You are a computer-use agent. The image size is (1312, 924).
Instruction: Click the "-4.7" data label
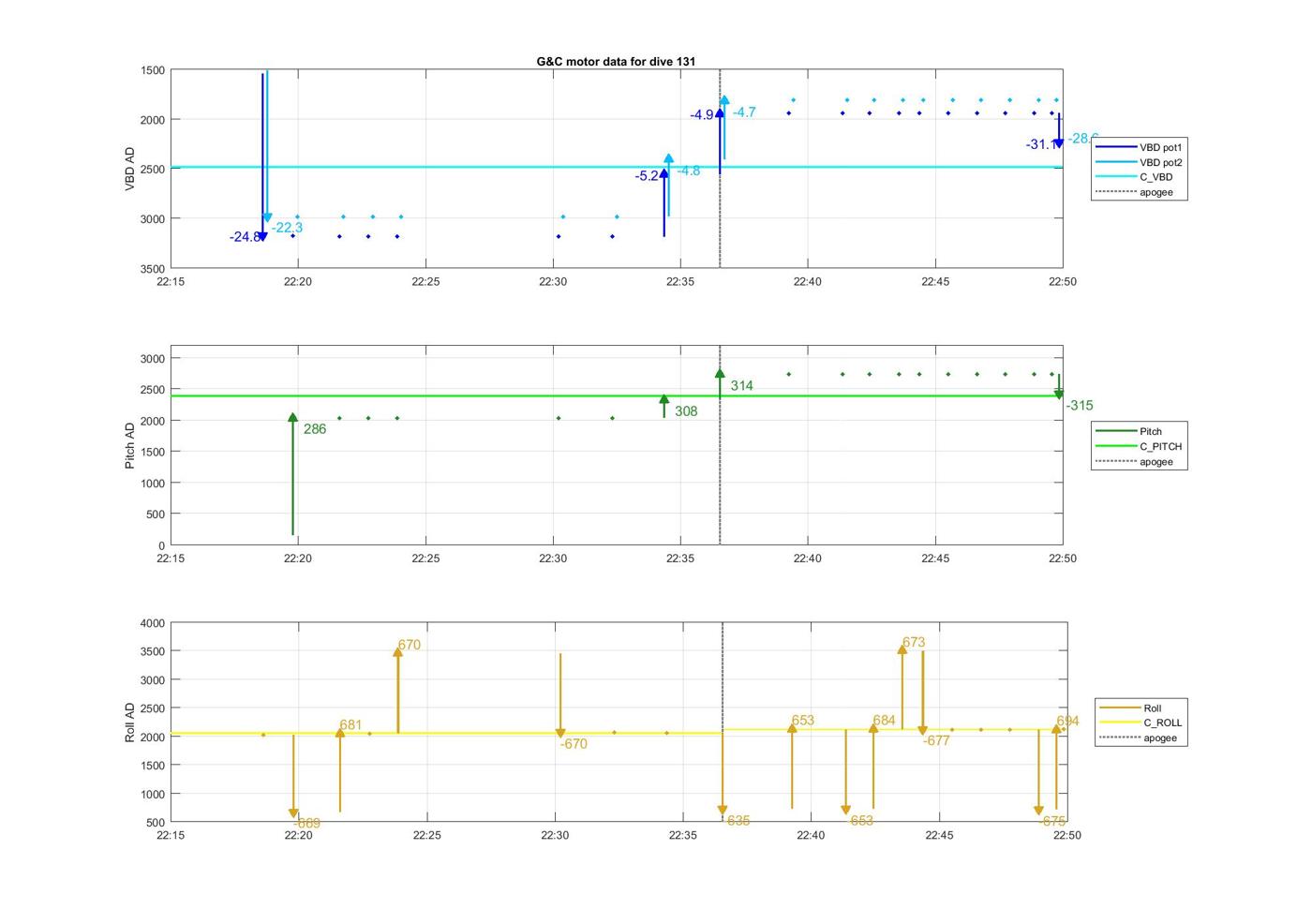[x=744, y=112]
